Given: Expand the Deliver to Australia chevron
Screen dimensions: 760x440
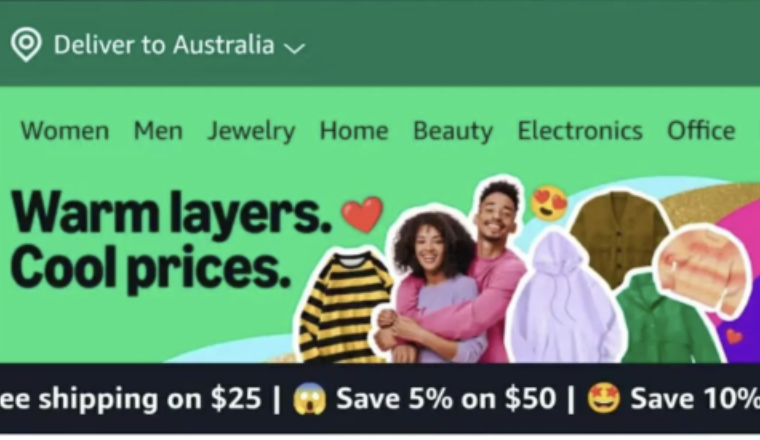Looking at the screenshot, I should pyautogui.click(x=294, y=48).
